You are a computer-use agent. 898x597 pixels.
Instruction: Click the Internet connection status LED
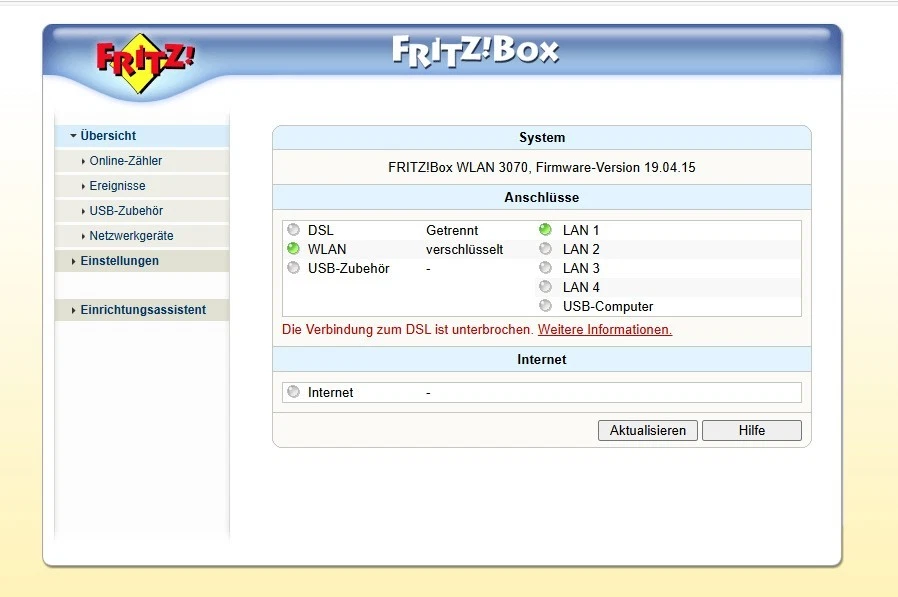[x=294, y=392]
